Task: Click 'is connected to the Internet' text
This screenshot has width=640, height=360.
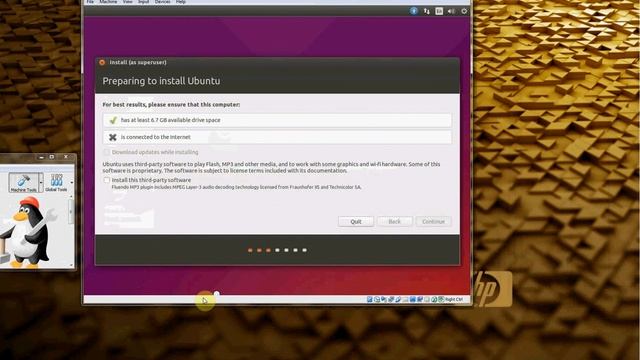Action: pyautogui.click(x=156, y=137)
